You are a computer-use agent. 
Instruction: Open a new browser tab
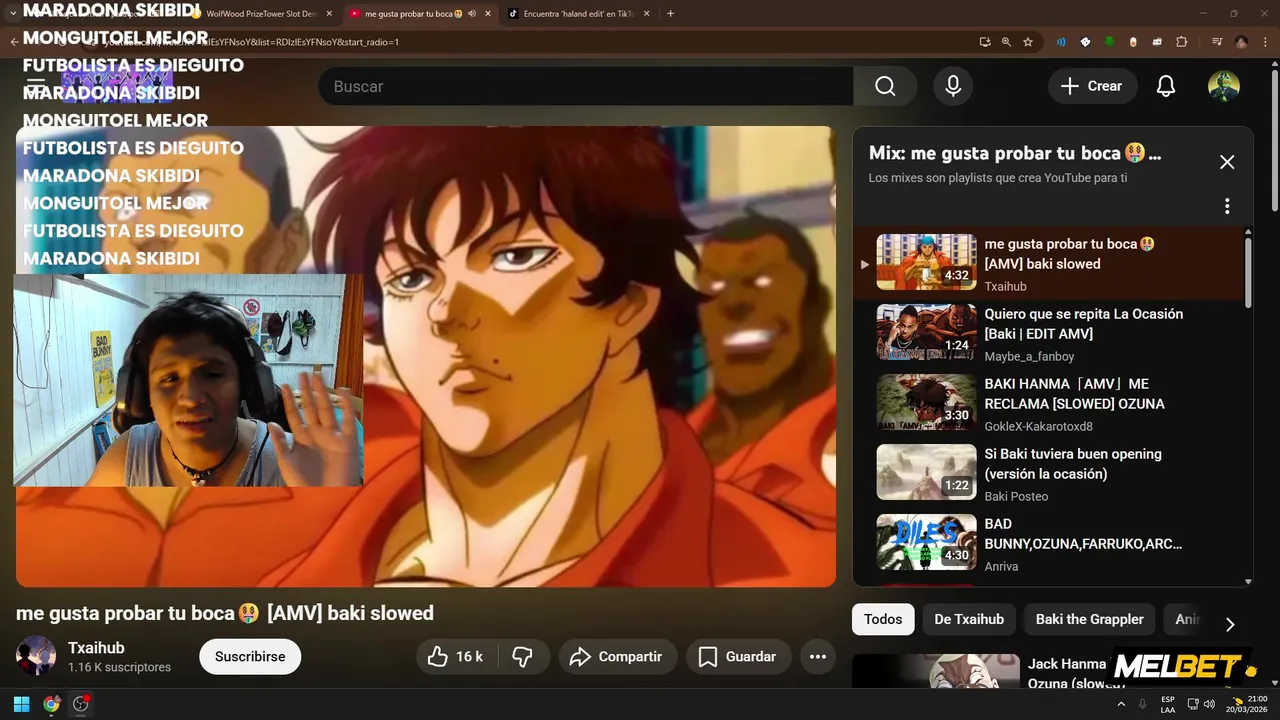coord(670,14)
